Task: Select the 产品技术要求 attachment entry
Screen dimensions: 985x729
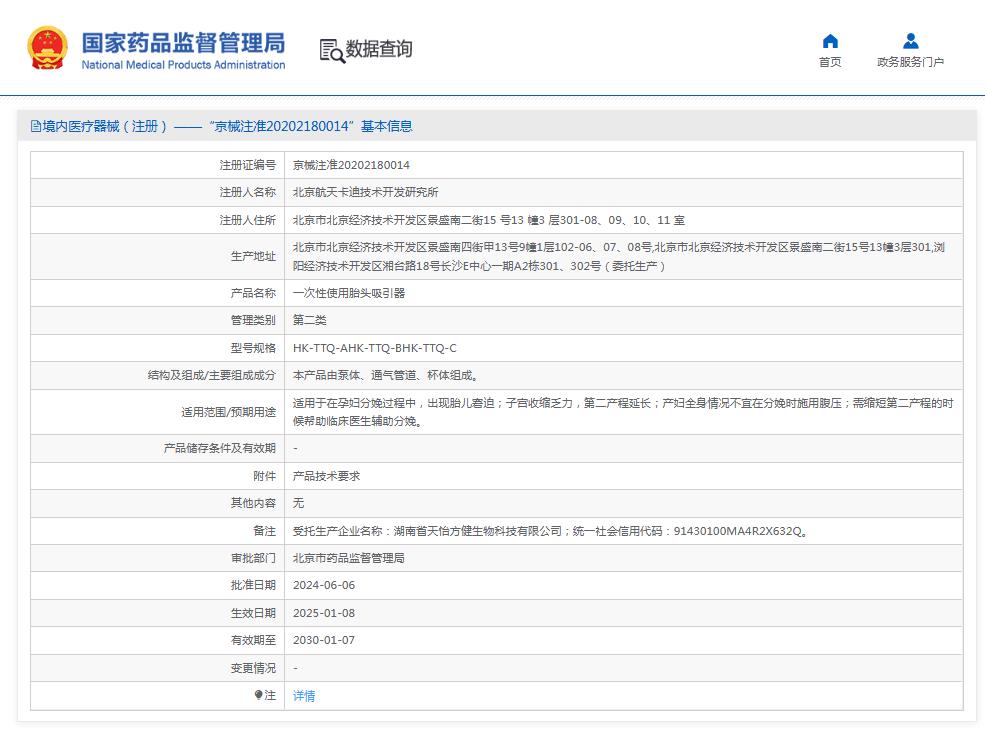Action: click(326, 476)
